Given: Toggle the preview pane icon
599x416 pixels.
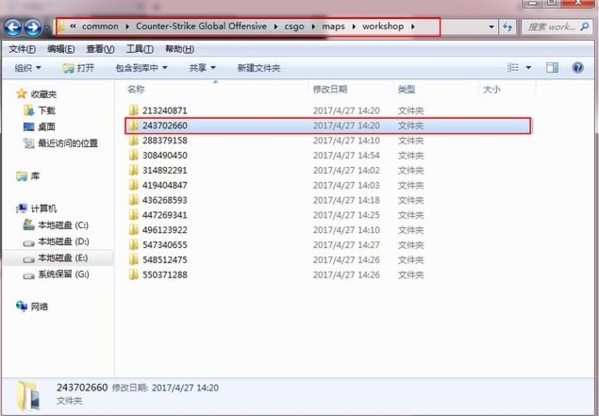Looking at the screenshot, I should [x=552, y=68].
